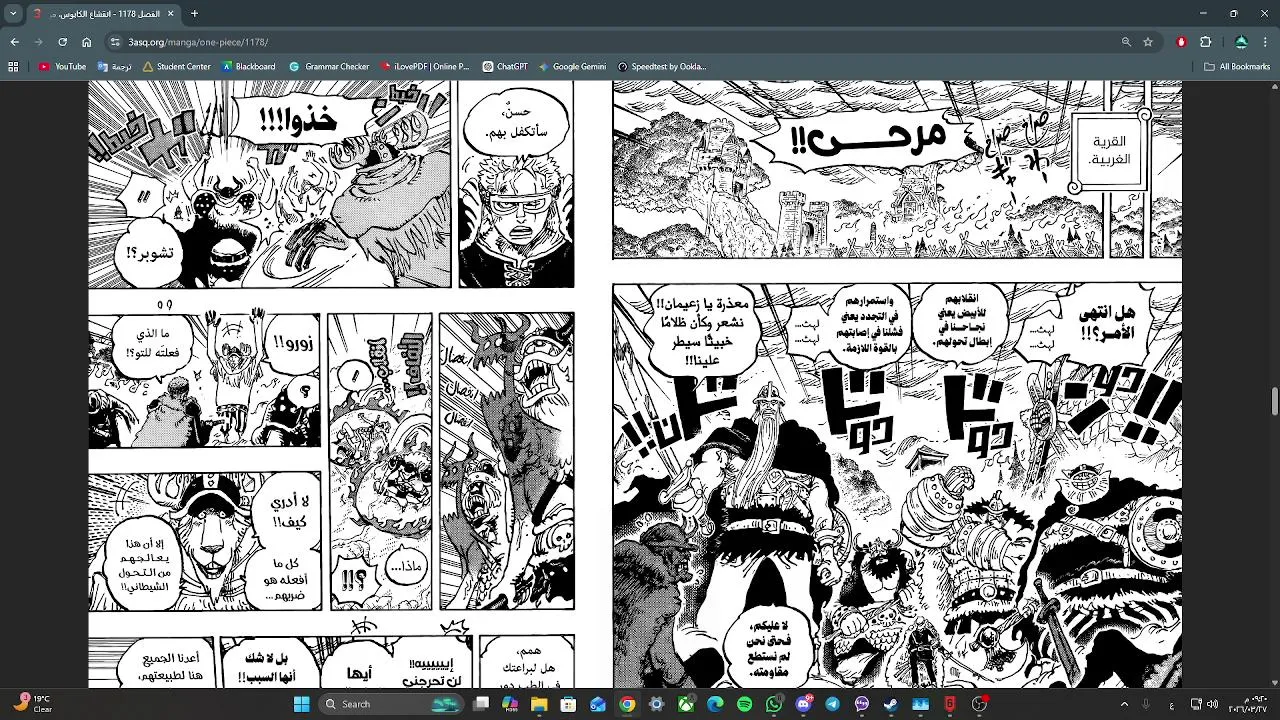Open the red shield extension
Screen dimensions: 1280x720
tap(1181, 42)
